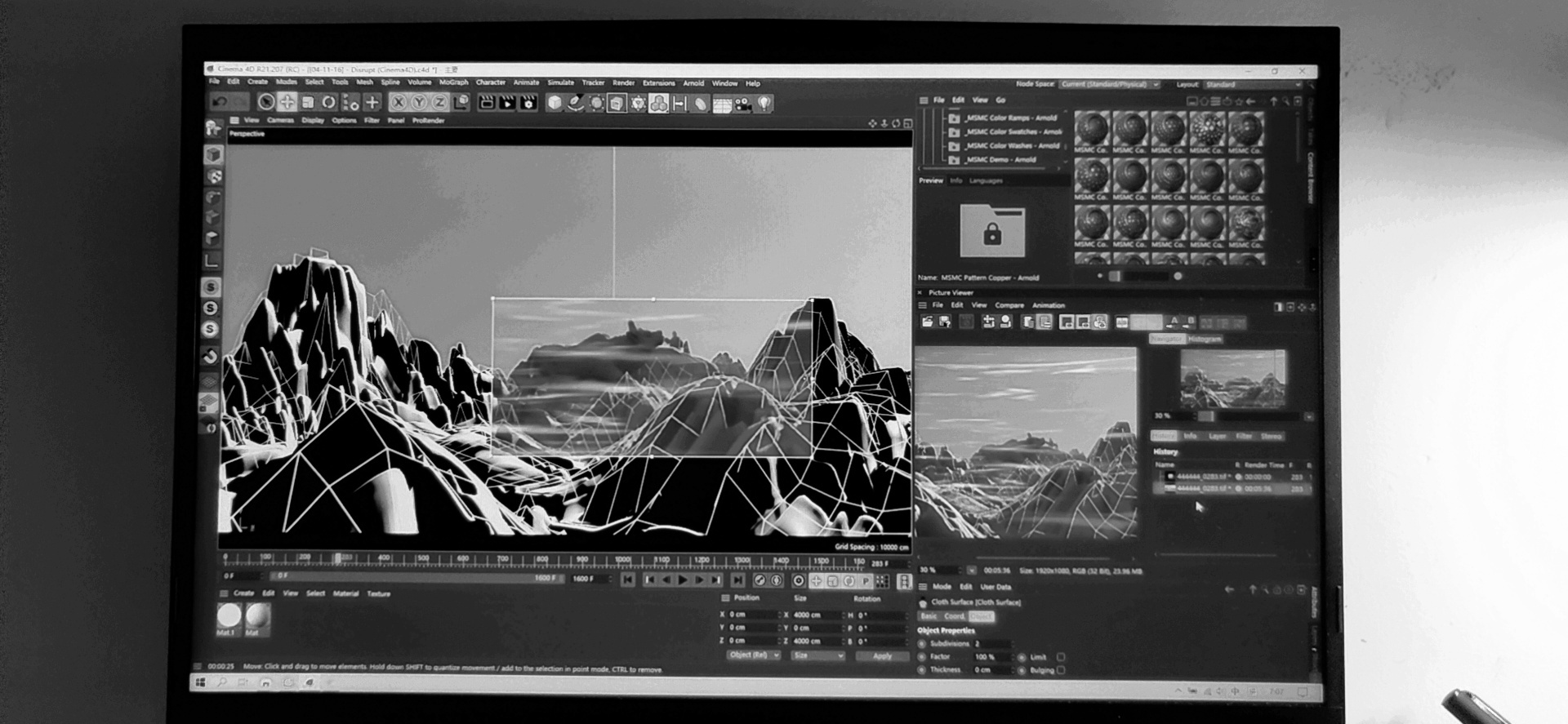Screen dimensions: 1568x724
Task: Open viewport Cameras menu
Action: coord(280,120)
